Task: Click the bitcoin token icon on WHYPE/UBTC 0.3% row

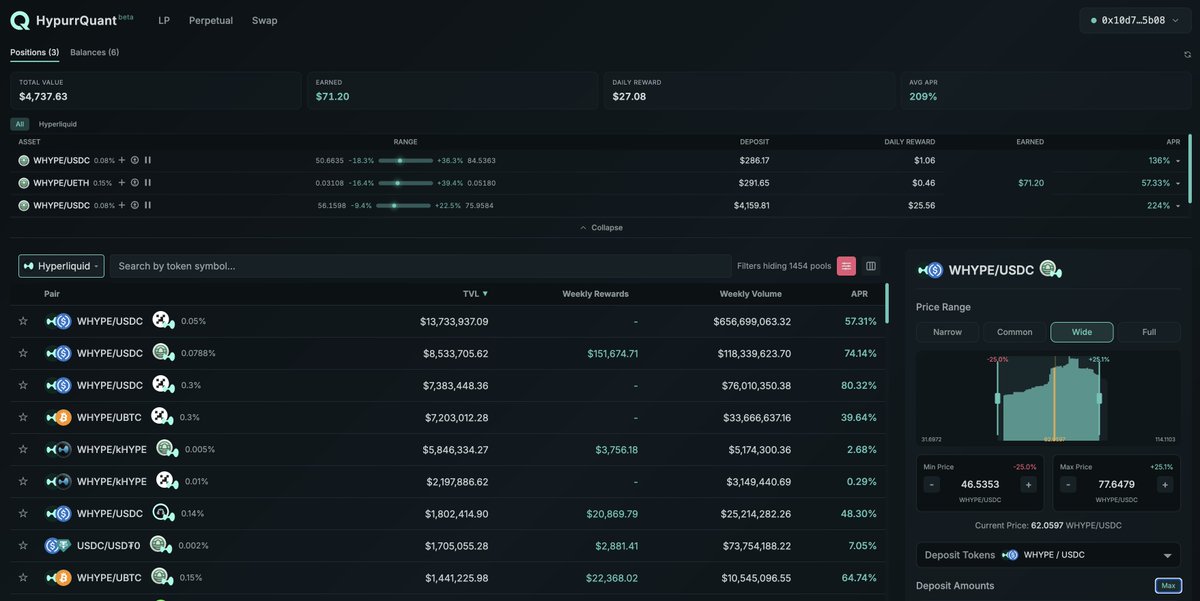Action: pyautogui.click(x=62, y=417)
